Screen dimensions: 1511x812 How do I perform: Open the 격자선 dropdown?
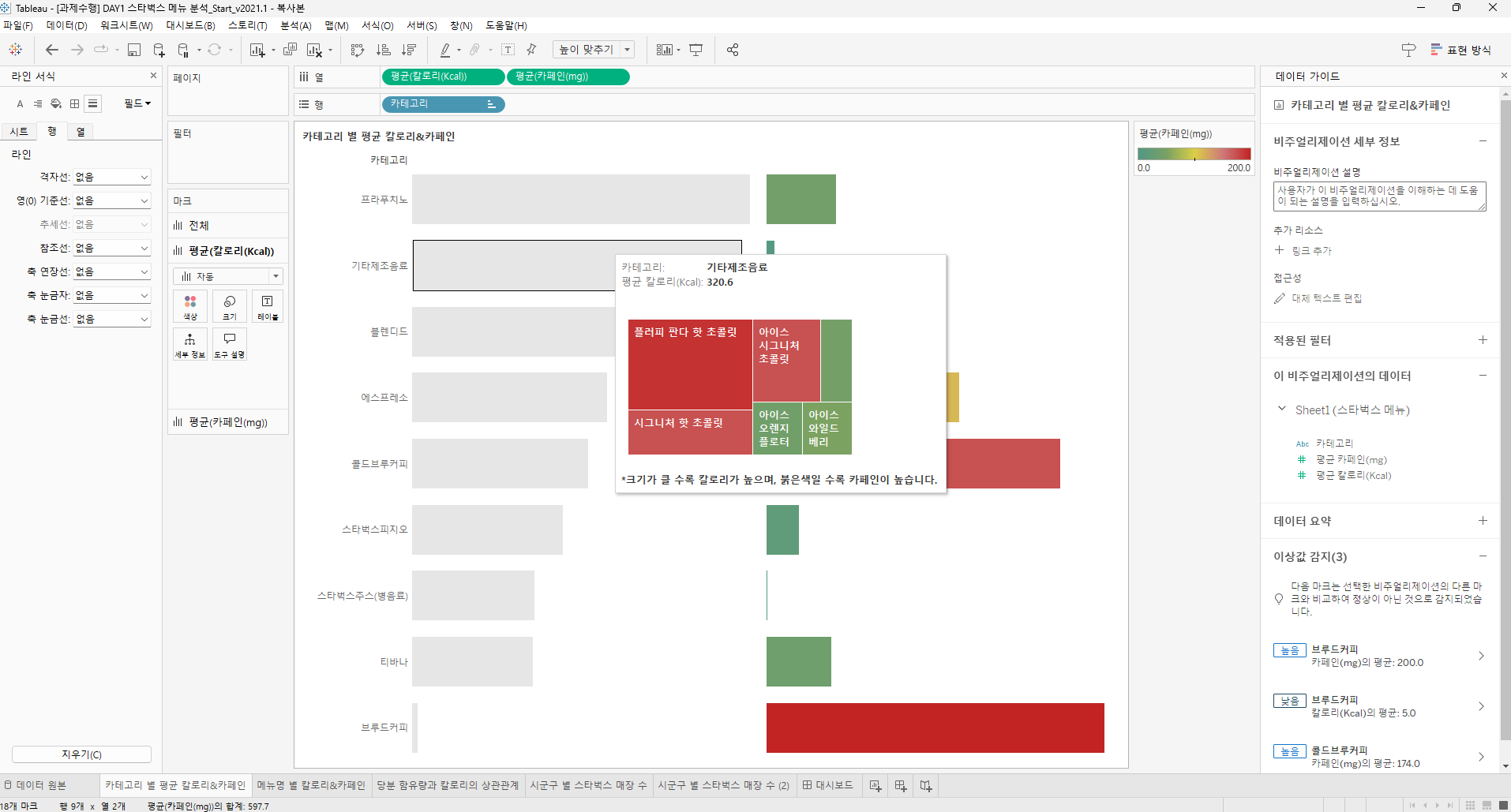(x=111, y=177)
